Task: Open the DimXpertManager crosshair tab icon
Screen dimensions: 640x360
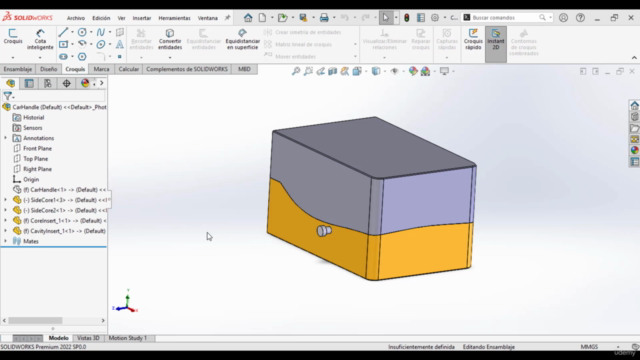Action: point(67,83)
